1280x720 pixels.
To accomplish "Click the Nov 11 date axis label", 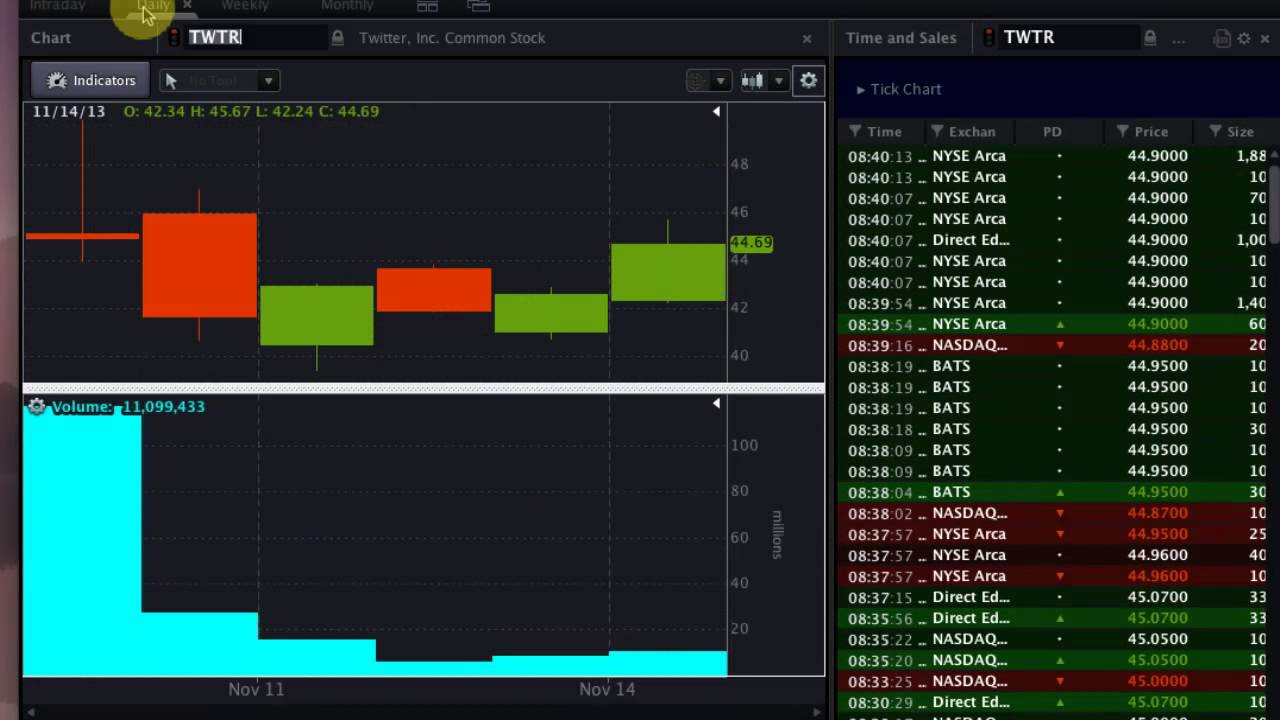I will click(256, 689).
